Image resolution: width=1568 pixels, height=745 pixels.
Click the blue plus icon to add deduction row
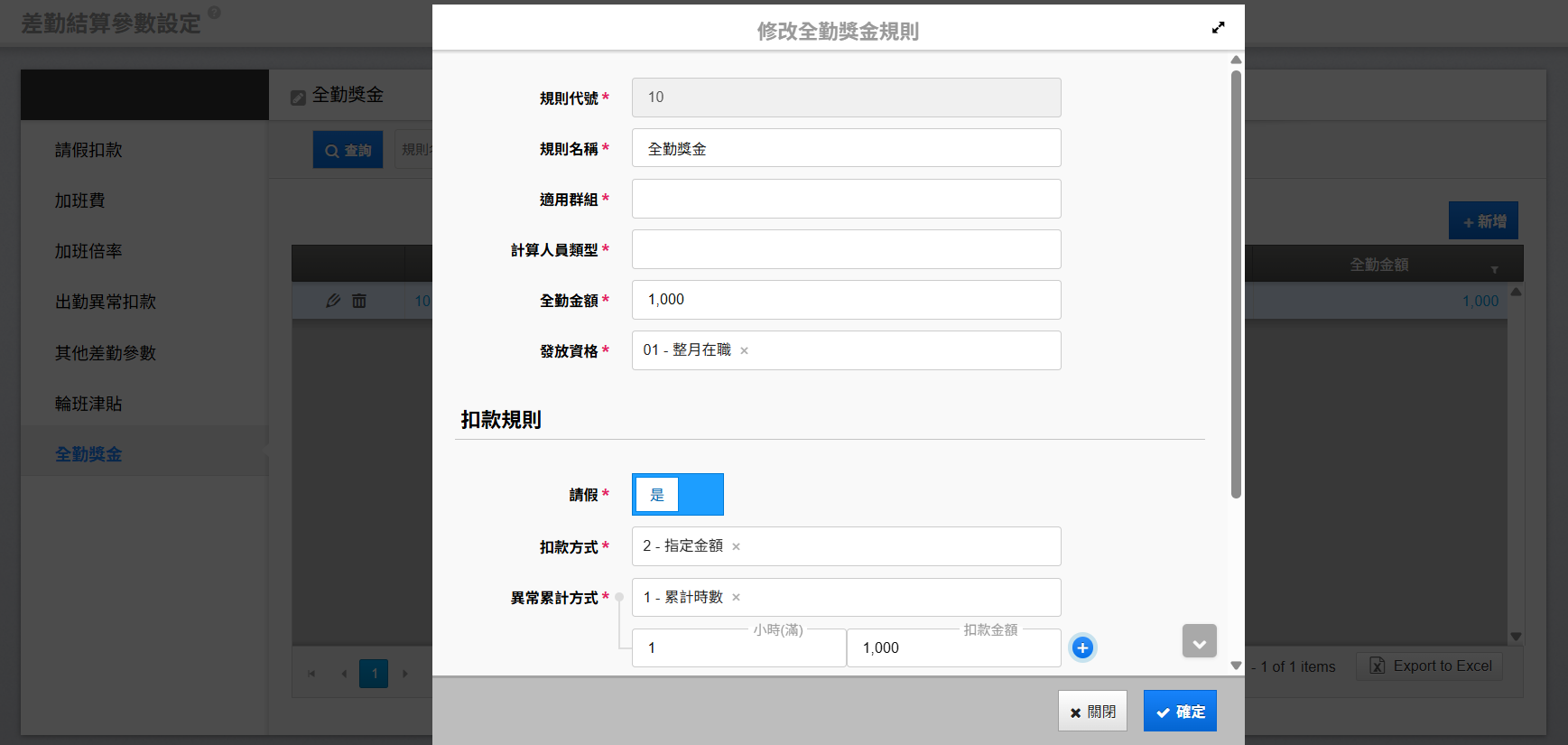[x=1082, y=647]
